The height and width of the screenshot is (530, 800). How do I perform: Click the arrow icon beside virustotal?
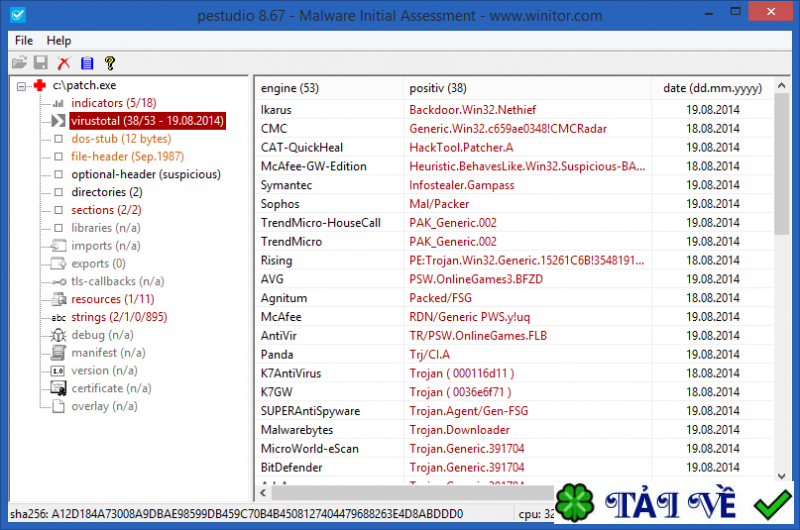(x=58, y=121)
